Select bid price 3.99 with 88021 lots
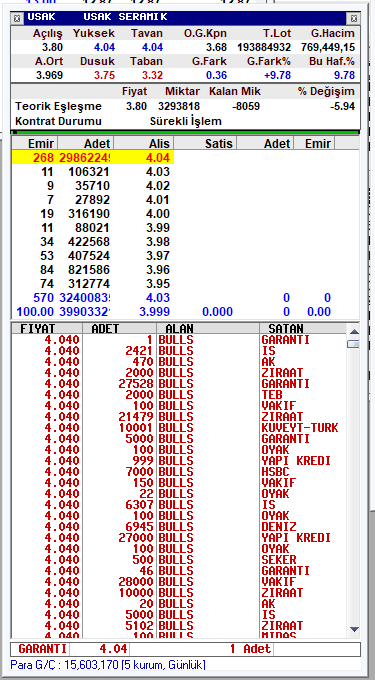Image resolution: width=375 pixels, height=680 pixels. 93,228
